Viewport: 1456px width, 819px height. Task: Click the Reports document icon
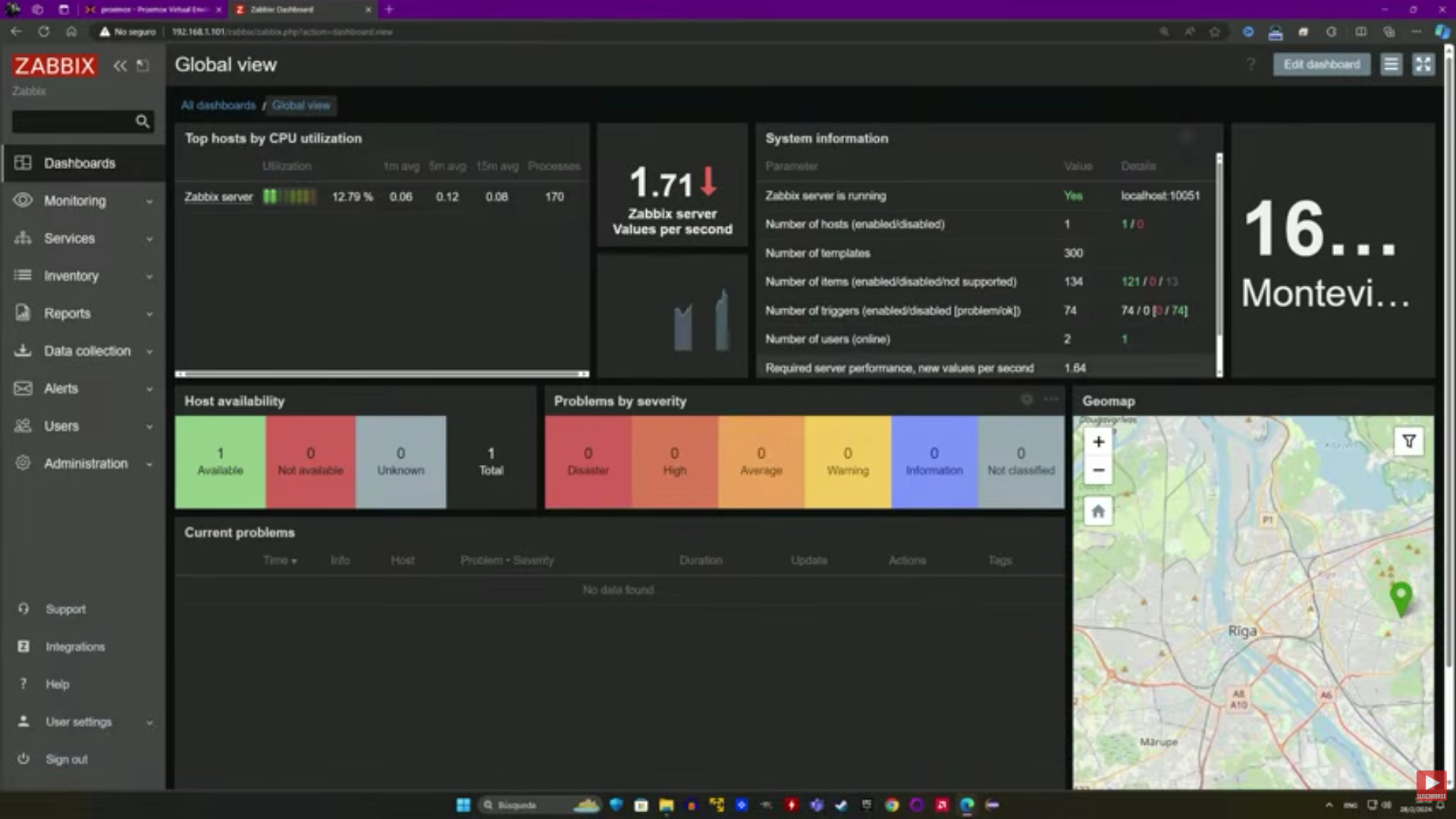pos(23,312)
